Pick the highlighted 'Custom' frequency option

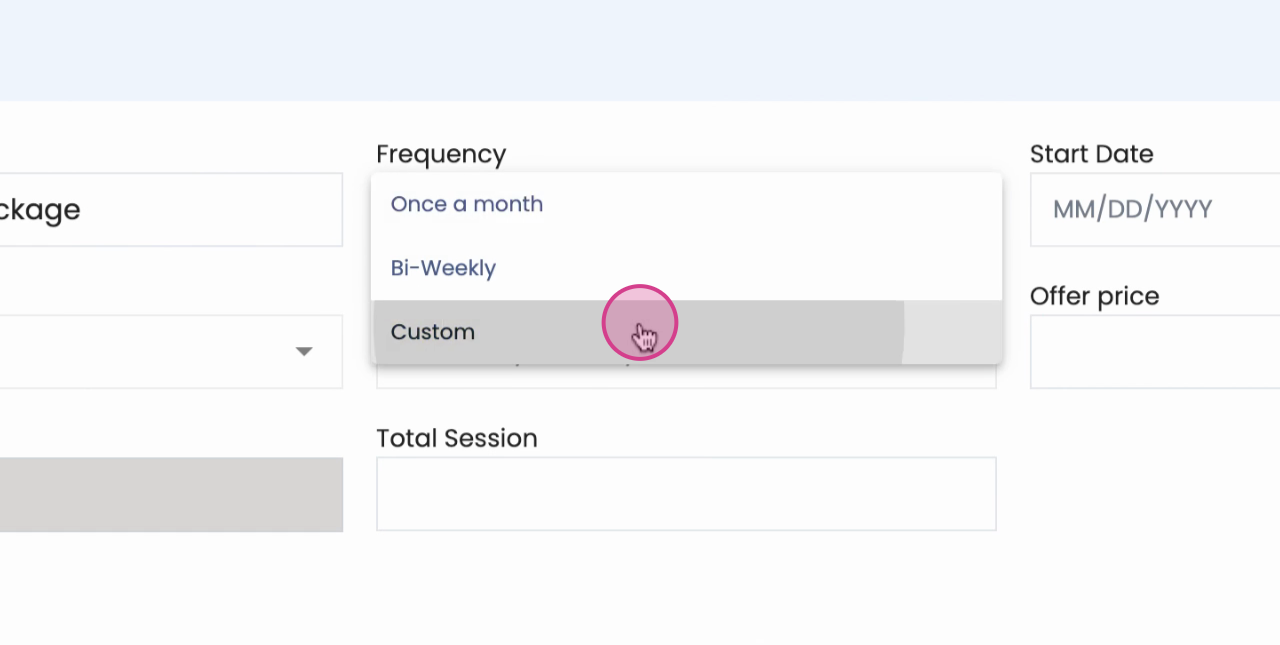686,332
